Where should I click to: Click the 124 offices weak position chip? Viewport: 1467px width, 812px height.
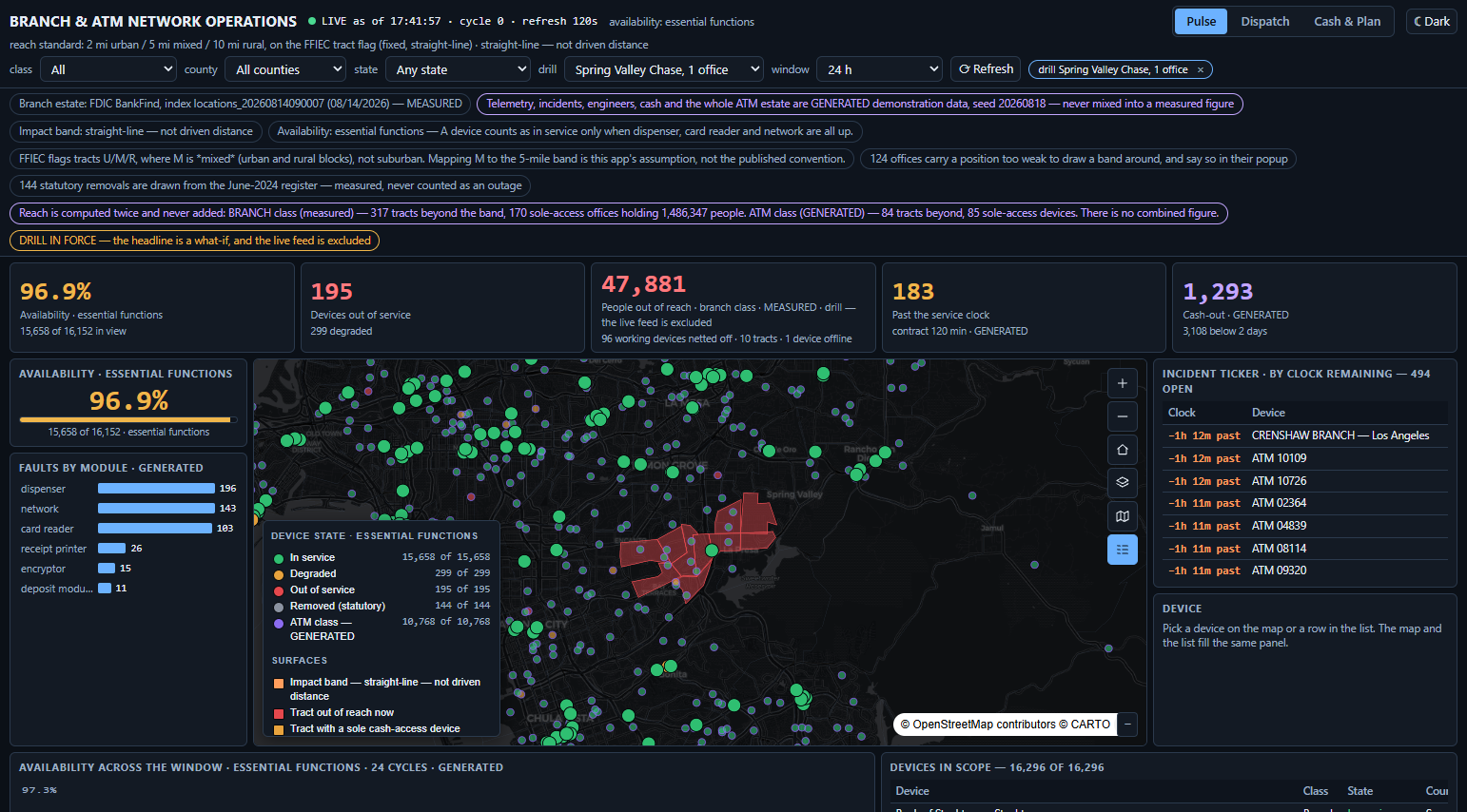[1079, 159]
